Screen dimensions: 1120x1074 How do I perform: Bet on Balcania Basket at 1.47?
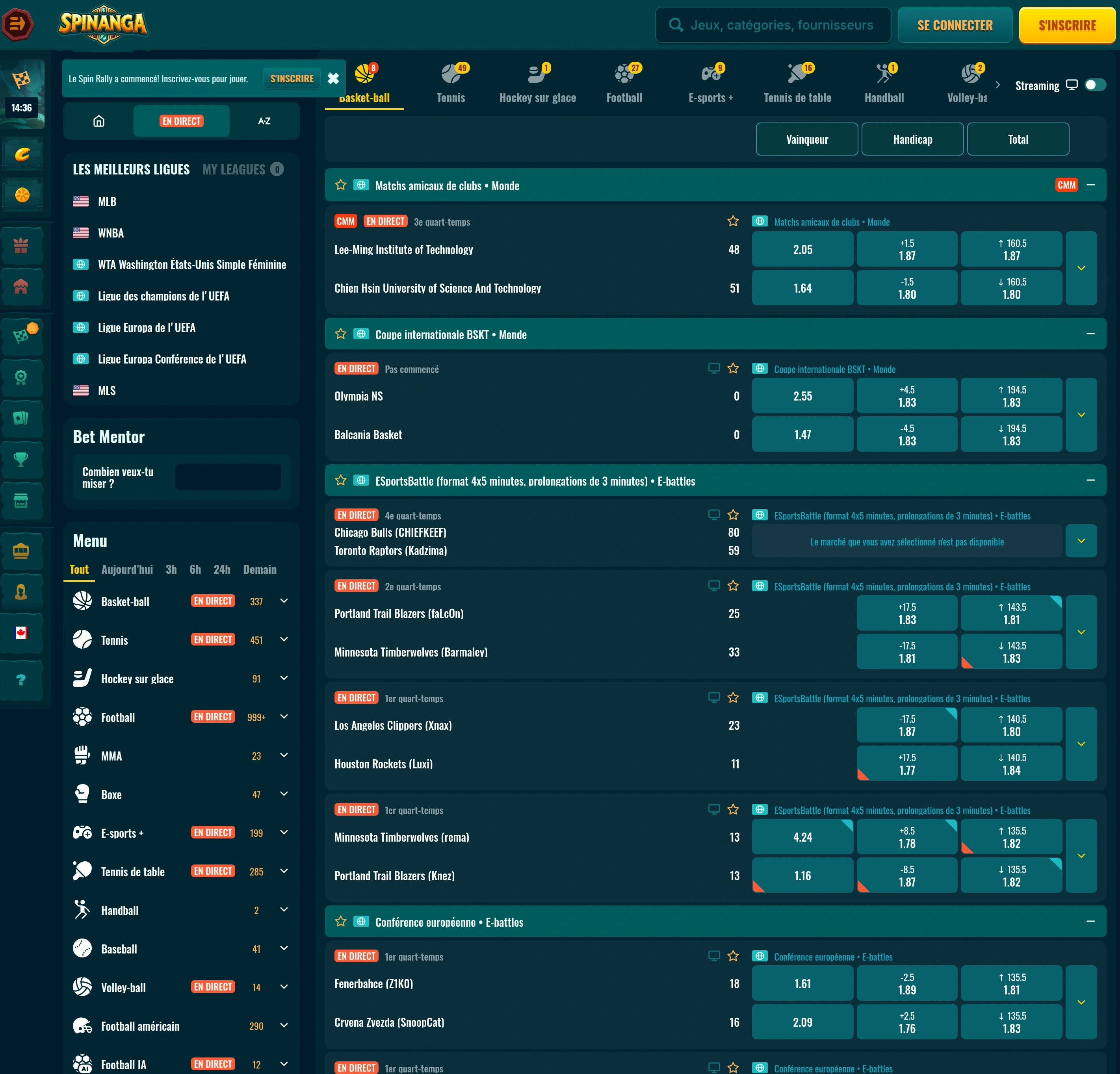pos(802,435)
